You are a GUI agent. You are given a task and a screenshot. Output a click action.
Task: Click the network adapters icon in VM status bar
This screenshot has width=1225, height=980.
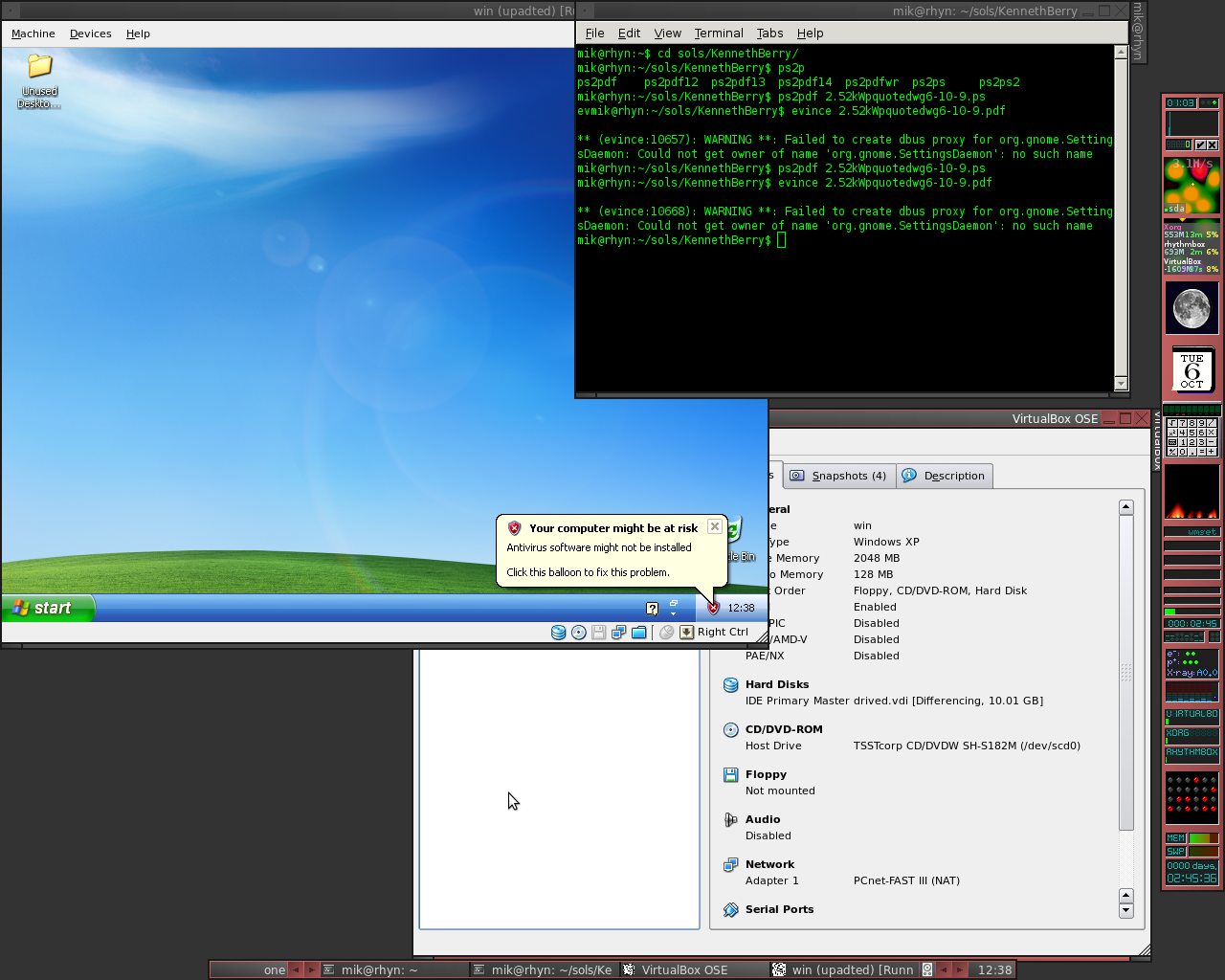click(619, 633)
